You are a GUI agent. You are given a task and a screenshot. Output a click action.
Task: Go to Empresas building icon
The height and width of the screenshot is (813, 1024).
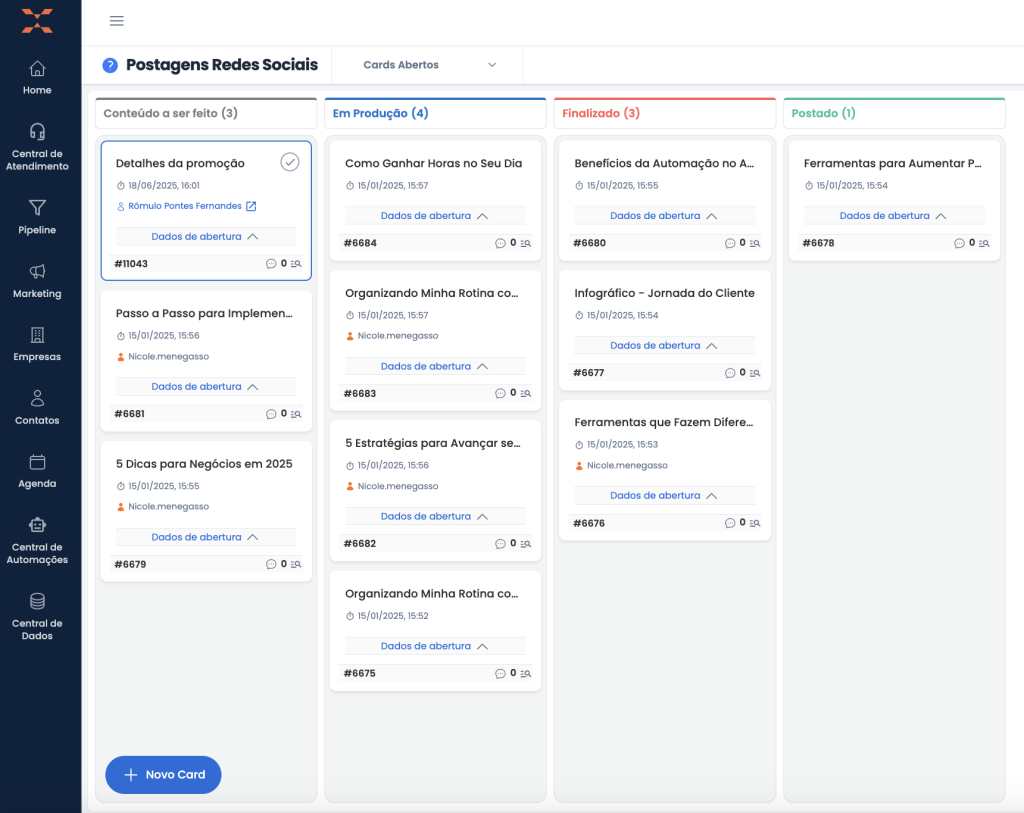(37, 335)
